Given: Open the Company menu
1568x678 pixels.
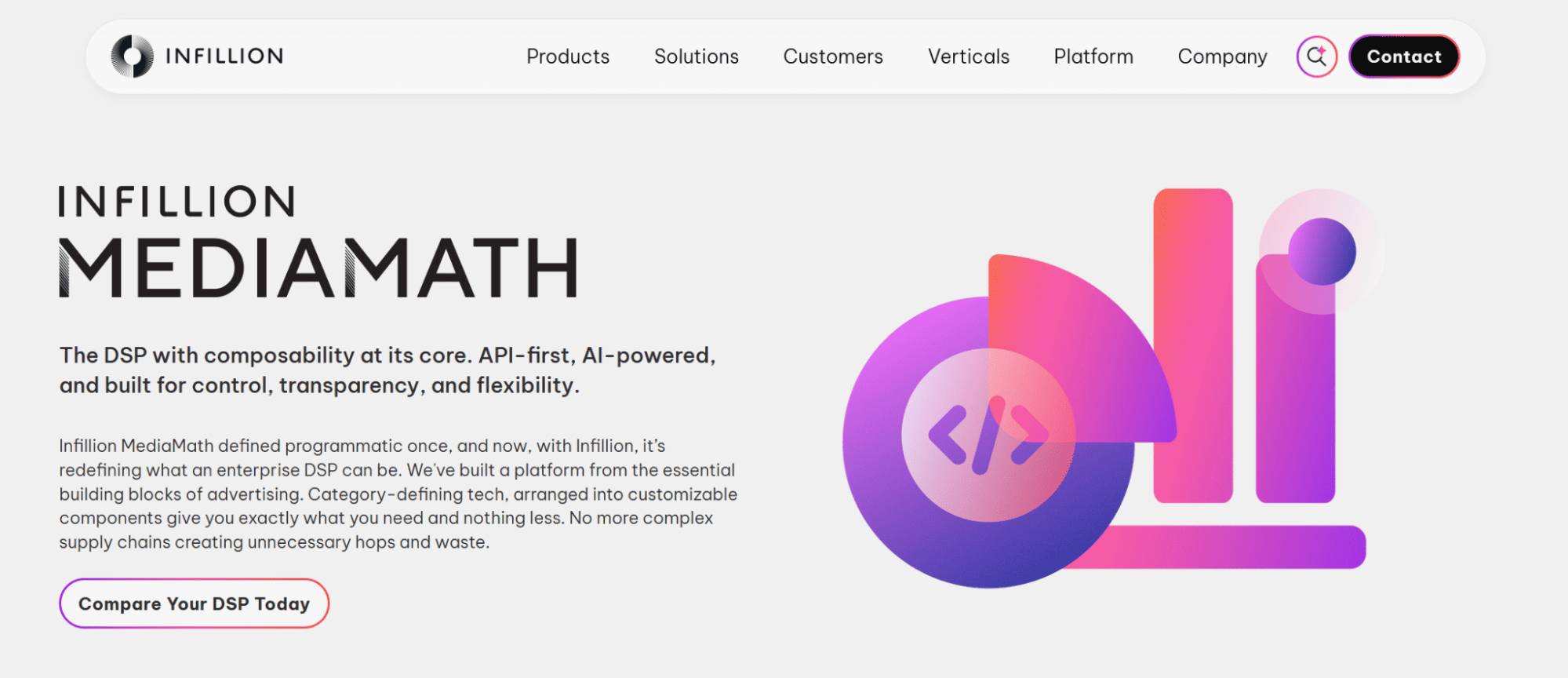Looking at the screenshot, I should pyautogui.click(x=1222, y=57).
